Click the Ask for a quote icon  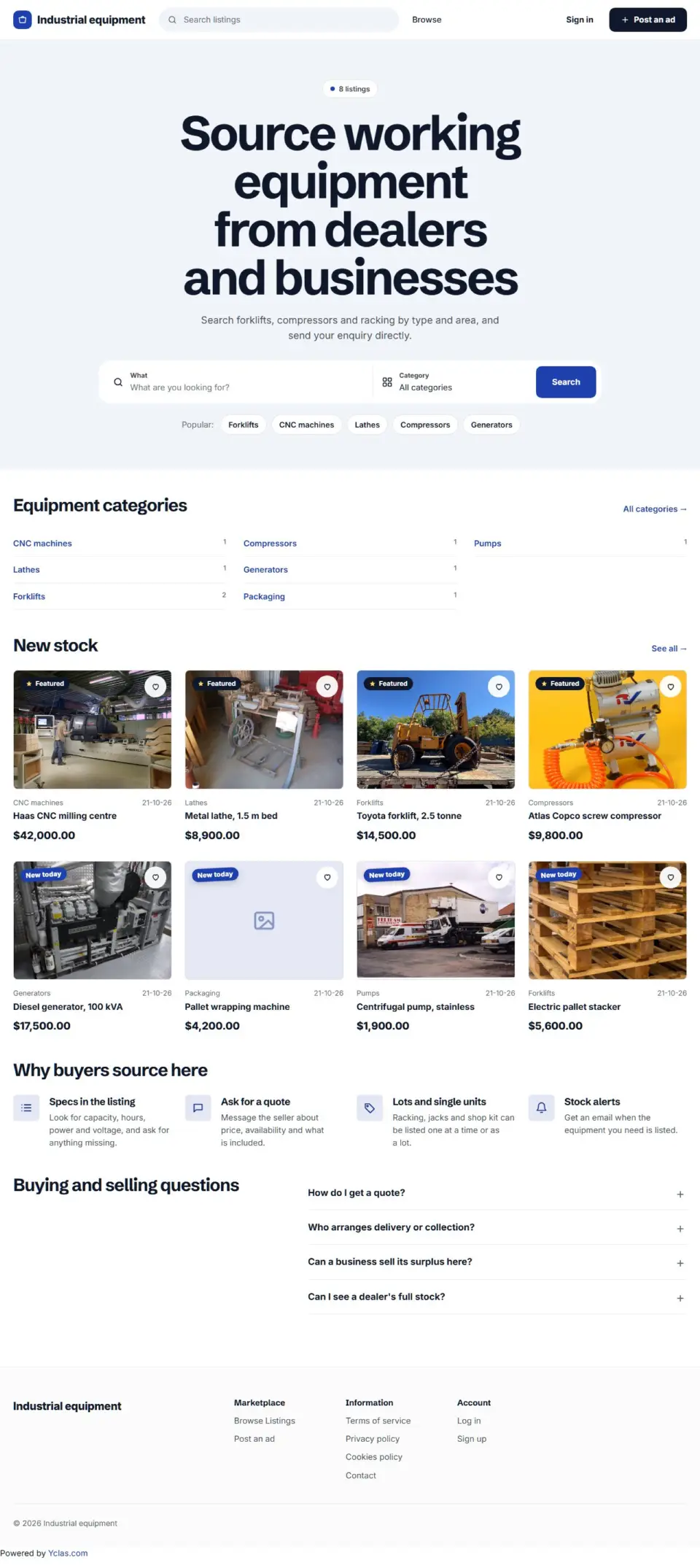pyautogui.click(x=198, y=1108)
